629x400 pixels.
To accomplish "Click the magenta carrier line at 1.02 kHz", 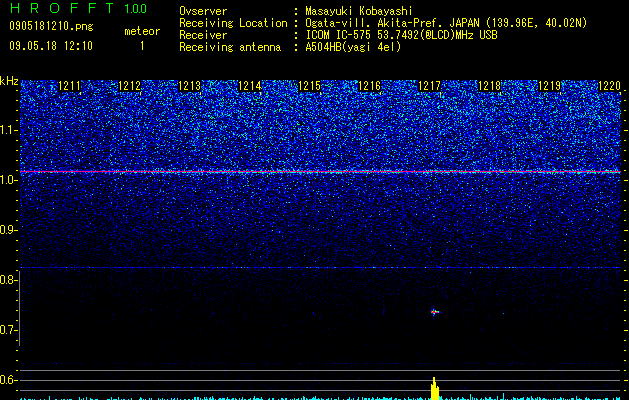I will [x=320, y=172].
